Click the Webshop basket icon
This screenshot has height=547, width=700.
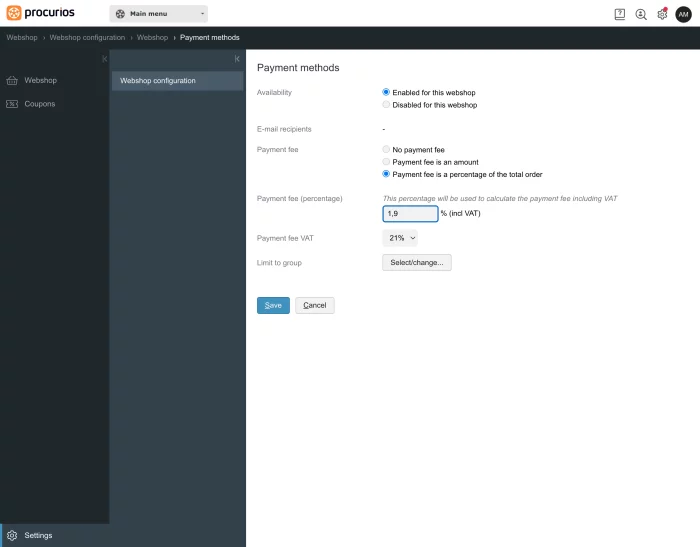12,80
